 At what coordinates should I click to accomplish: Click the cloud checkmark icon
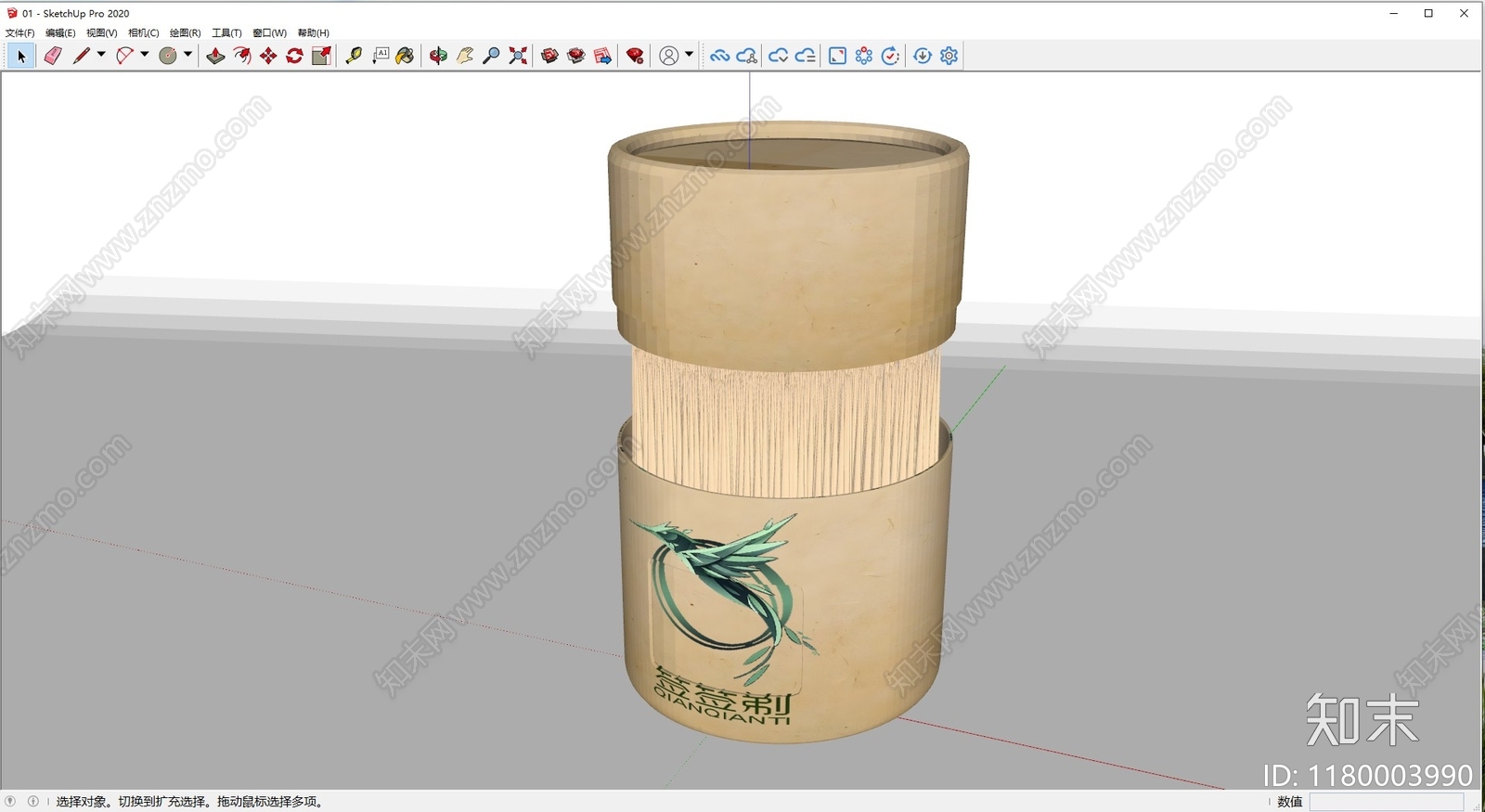coord(778,56)
